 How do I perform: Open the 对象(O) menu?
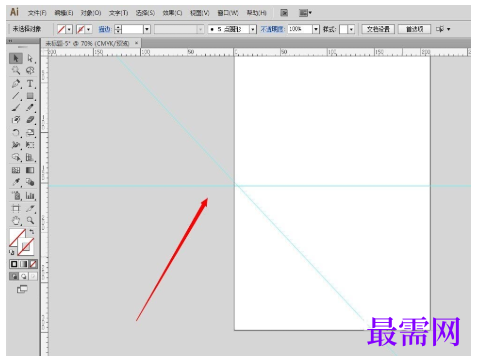pyautogui.click(x=91, y=13)
